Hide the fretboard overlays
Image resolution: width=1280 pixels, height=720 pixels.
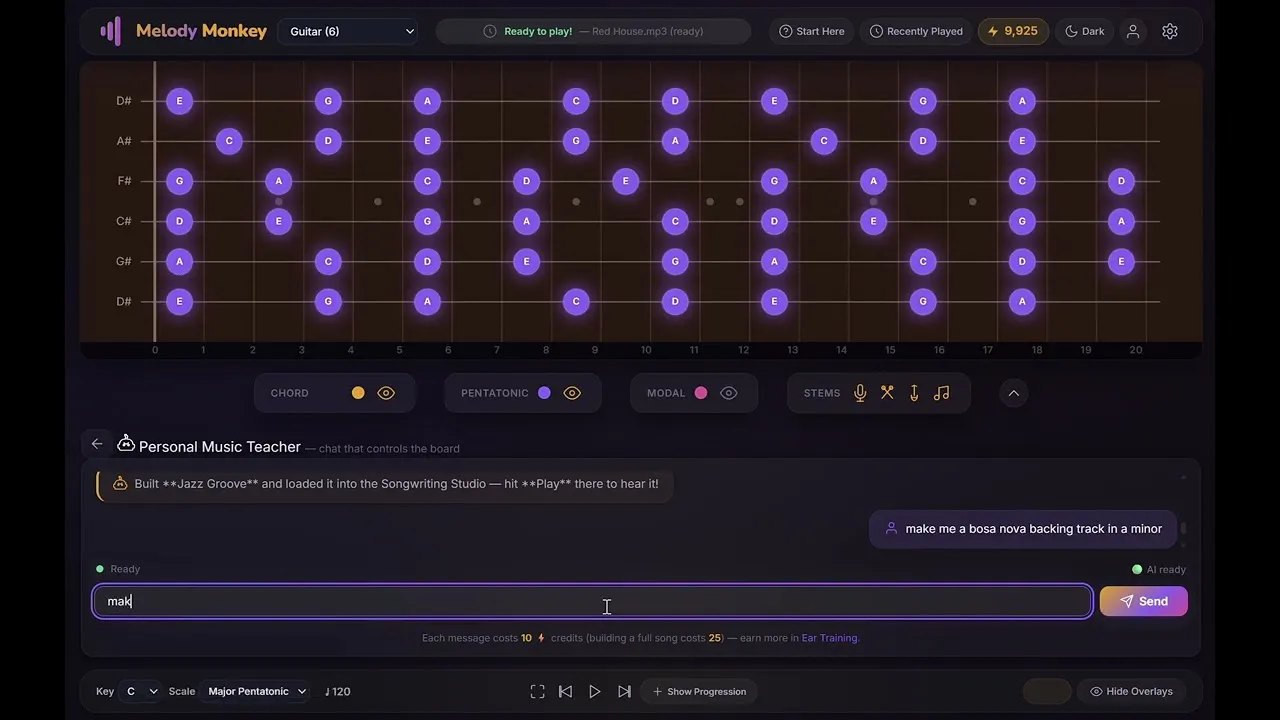pos(1131,691)
